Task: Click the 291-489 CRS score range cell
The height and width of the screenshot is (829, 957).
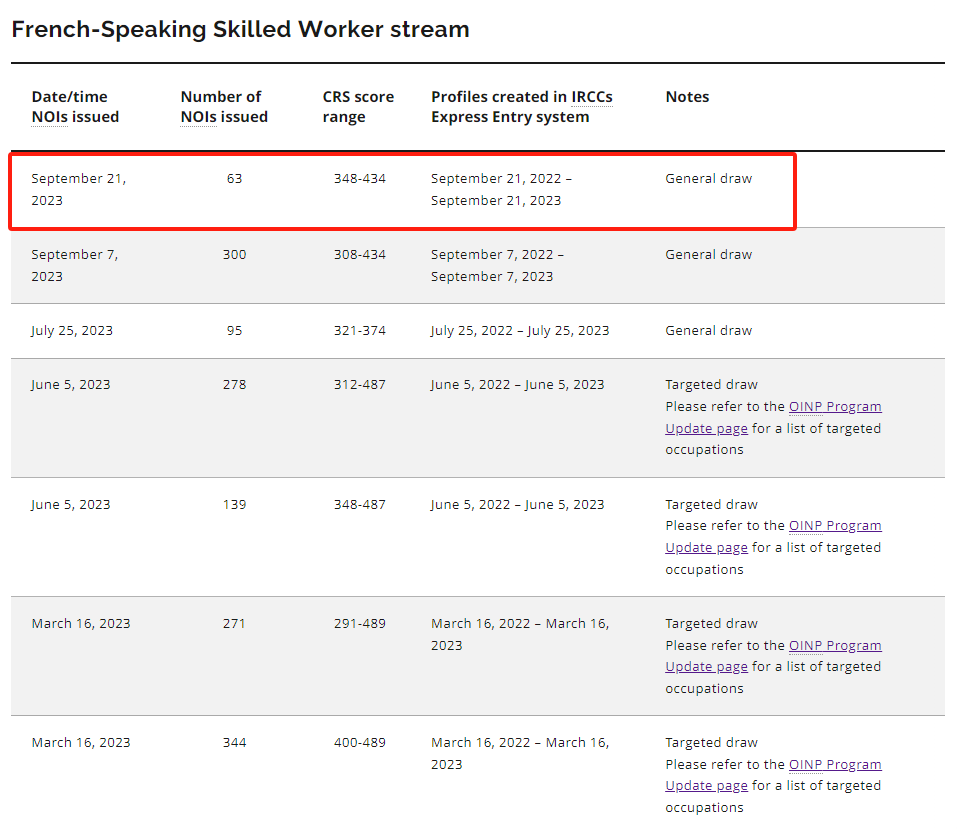Action: point(359,624)
